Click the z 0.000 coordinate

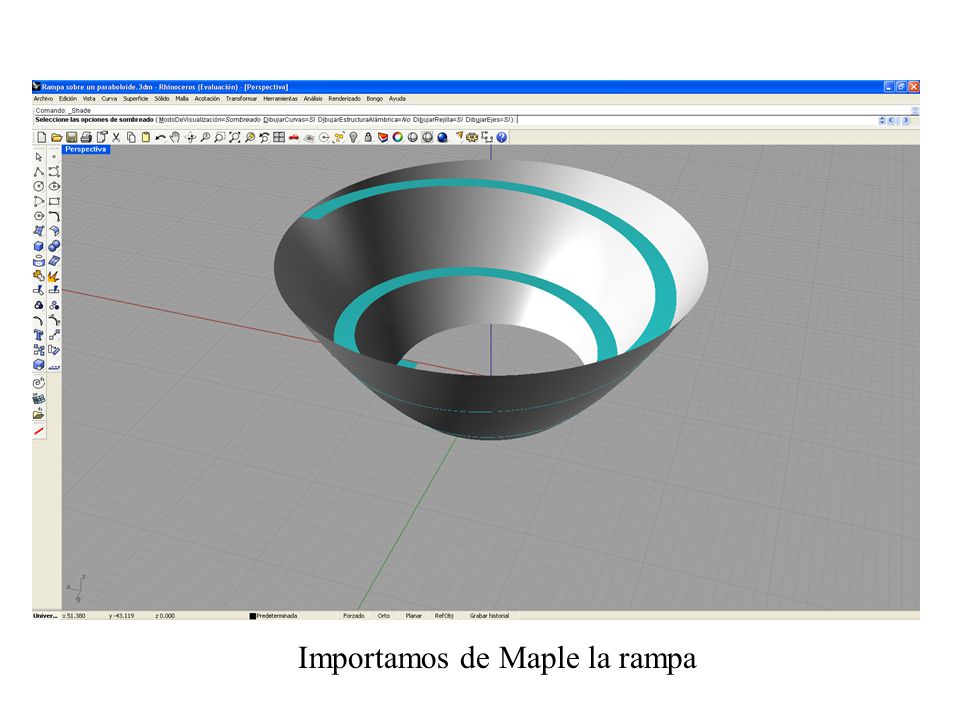[165, 616]
